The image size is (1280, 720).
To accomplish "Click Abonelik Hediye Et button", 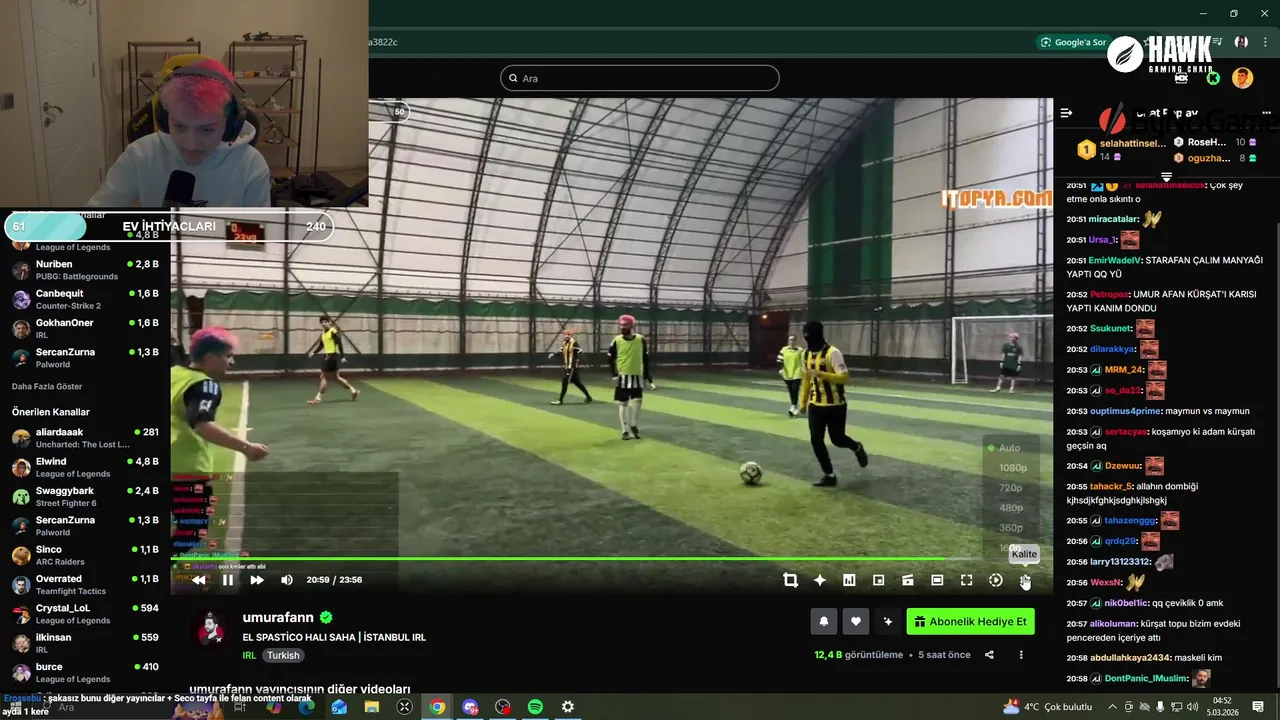I will (970, 621).
